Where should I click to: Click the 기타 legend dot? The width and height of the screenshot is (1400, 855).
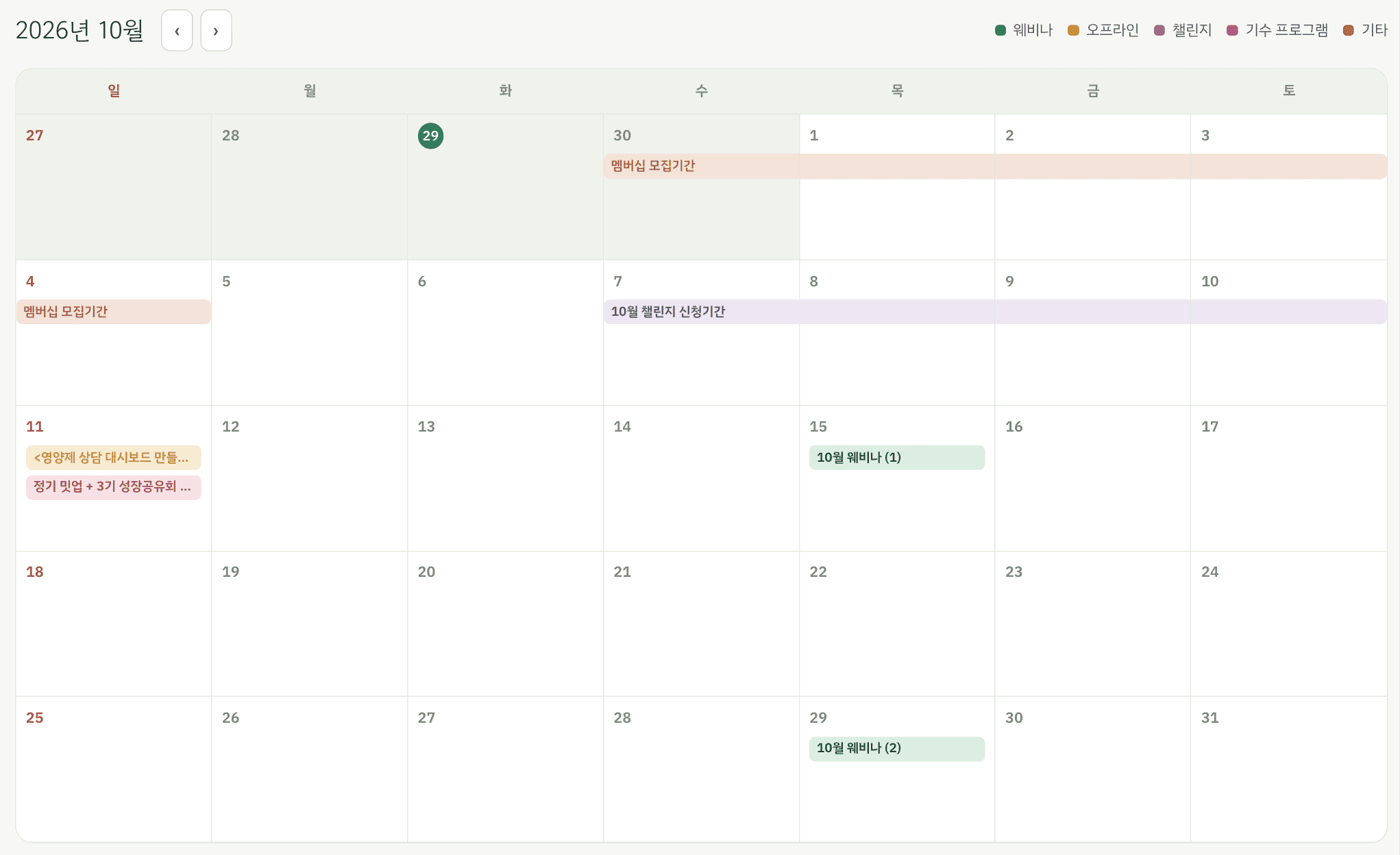[1349, 30]
